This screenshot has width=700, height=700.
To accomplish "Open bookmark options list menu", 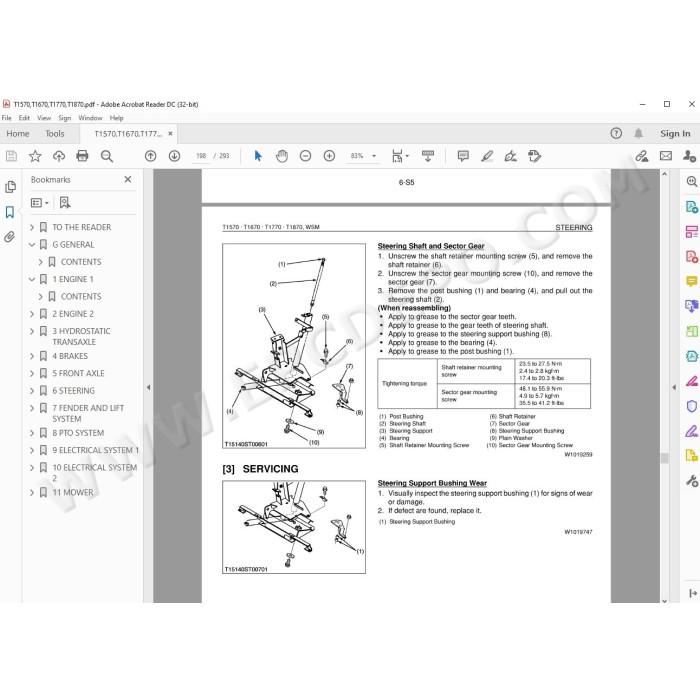I will (39, 203).
